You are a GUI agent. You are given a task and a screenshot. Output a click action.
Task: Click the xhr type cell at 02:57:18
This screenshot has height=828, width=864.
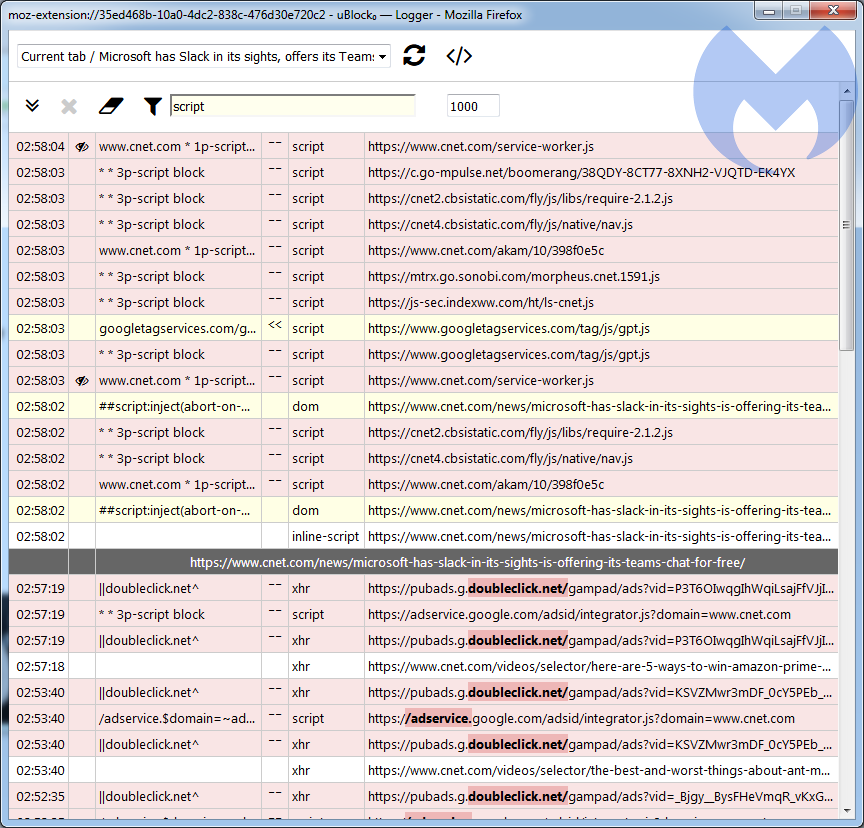point(326,667)
